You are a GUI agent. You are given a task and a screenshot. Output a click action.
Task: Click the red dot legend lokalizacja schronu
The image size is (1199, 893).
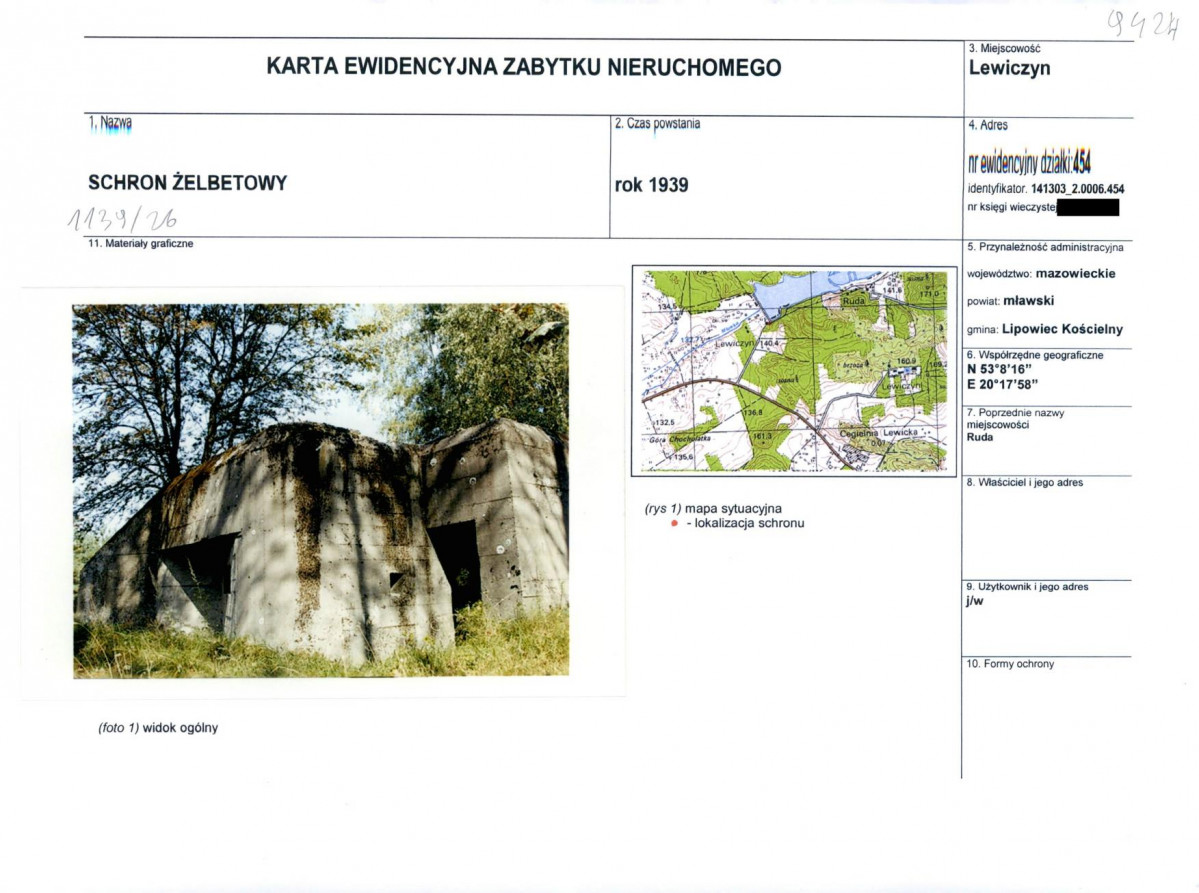738,524
